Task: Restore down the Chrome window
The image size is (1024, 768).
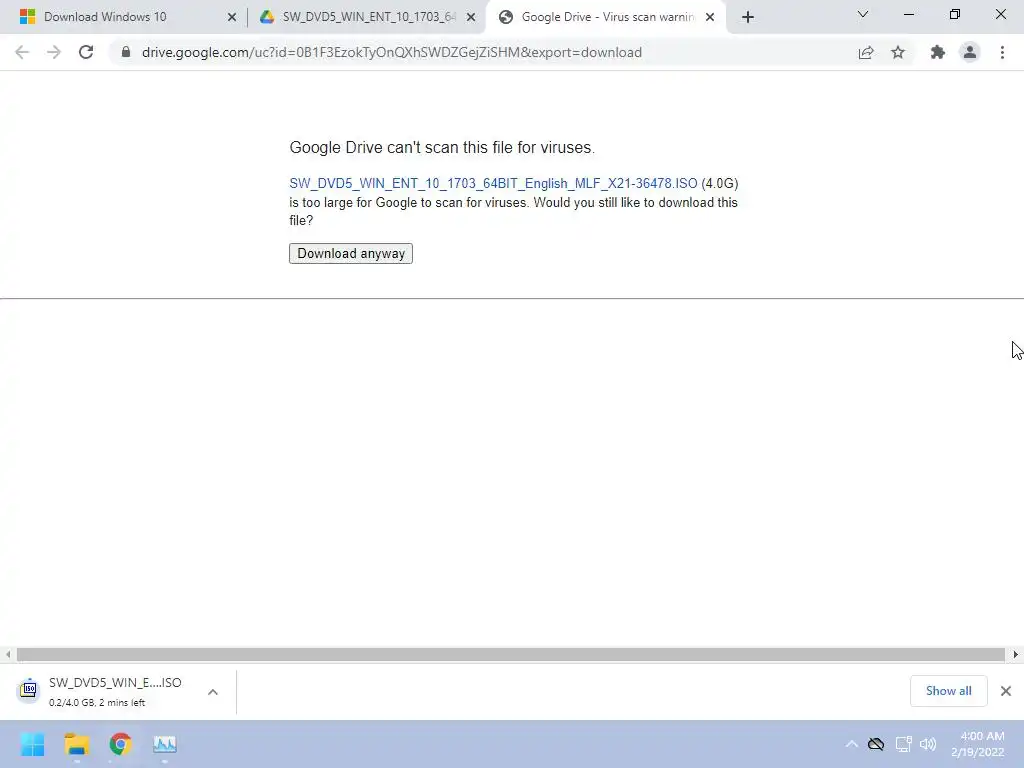Action: coord(955,14)
